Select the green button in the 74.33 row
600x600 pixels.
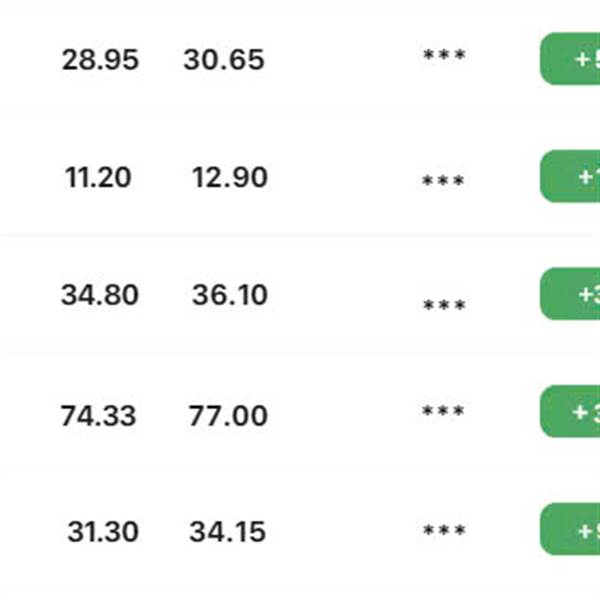pos(571,412)
